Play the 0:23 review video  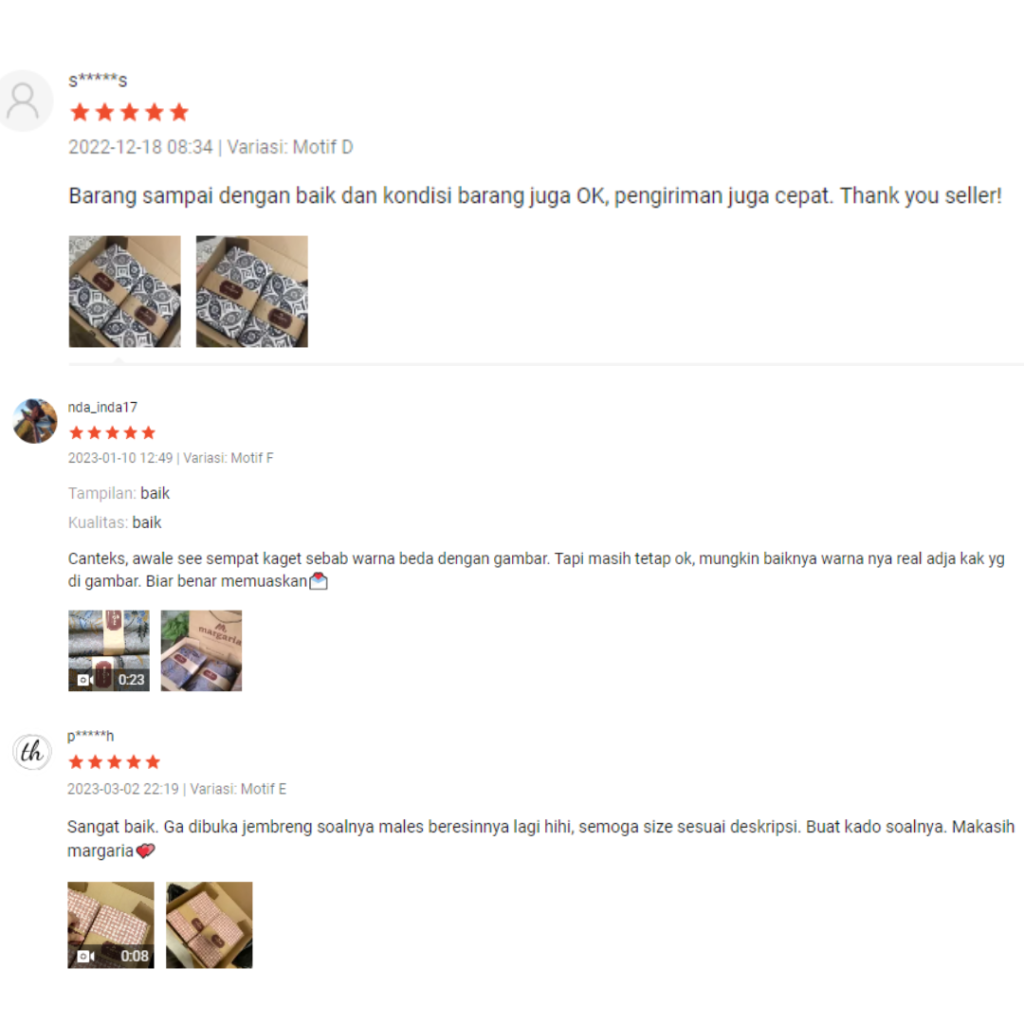pos(109,650)
